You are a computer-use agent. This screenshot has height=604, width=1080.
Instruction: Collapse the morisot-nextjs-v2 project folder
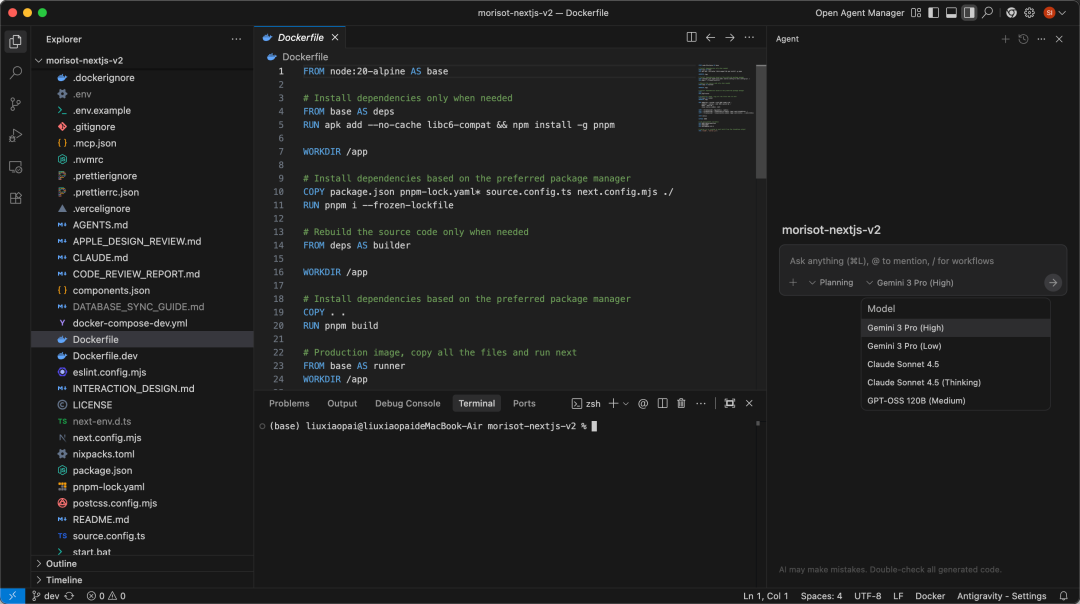coord(84,60)
